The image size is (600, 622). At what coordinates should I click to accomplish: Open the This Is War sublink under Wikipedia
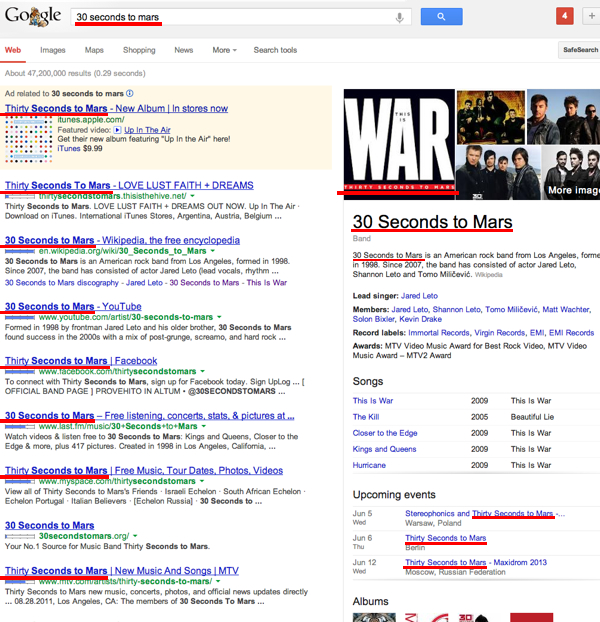pos(266,282)
